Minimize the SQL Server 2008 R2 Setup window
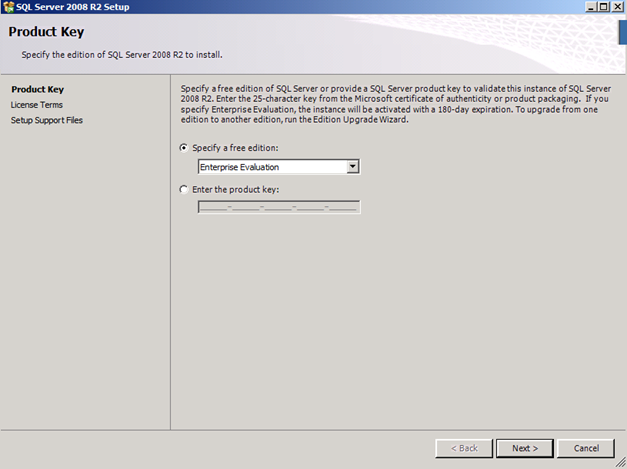The image size is (627, 469). tap(591, 6)
